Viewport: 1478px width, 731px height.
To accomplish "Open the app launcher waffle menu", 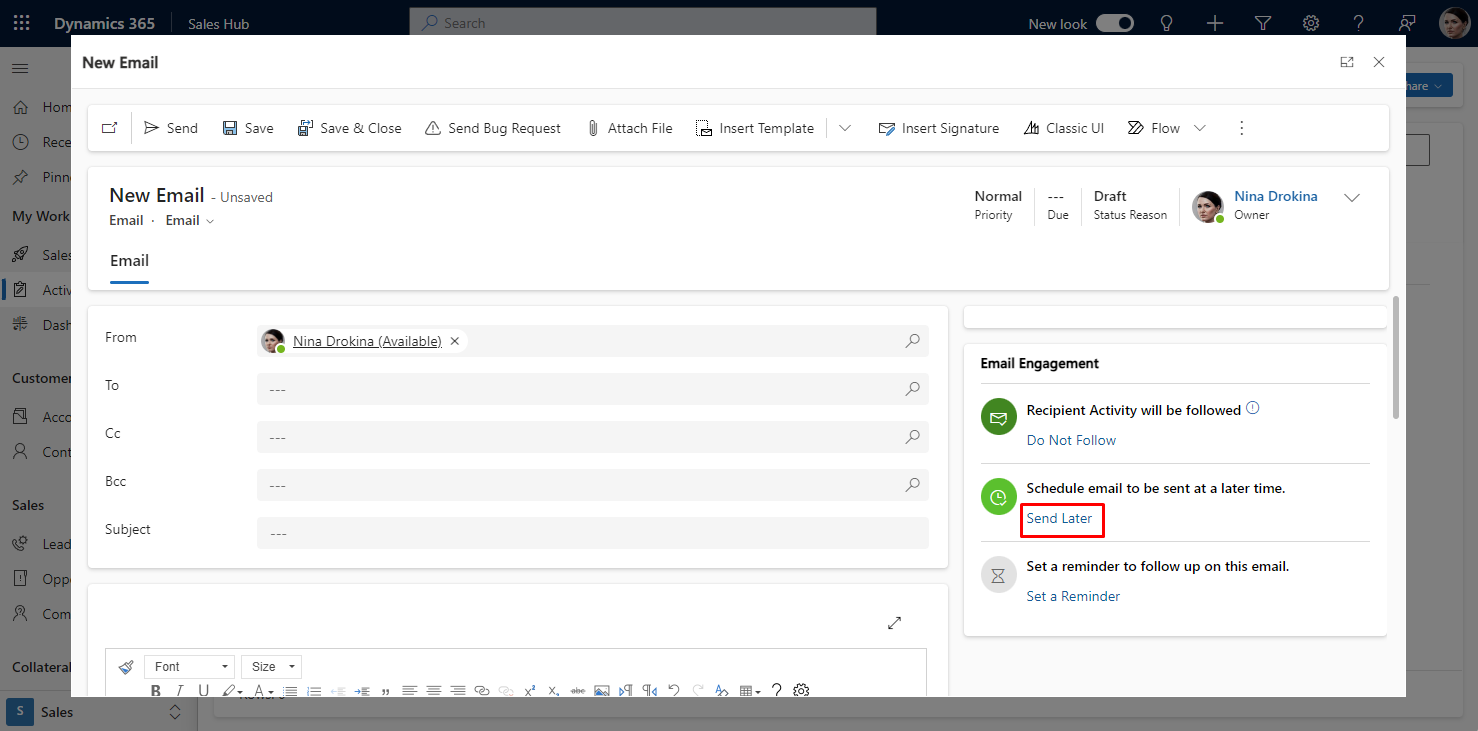I will (22, 23).
